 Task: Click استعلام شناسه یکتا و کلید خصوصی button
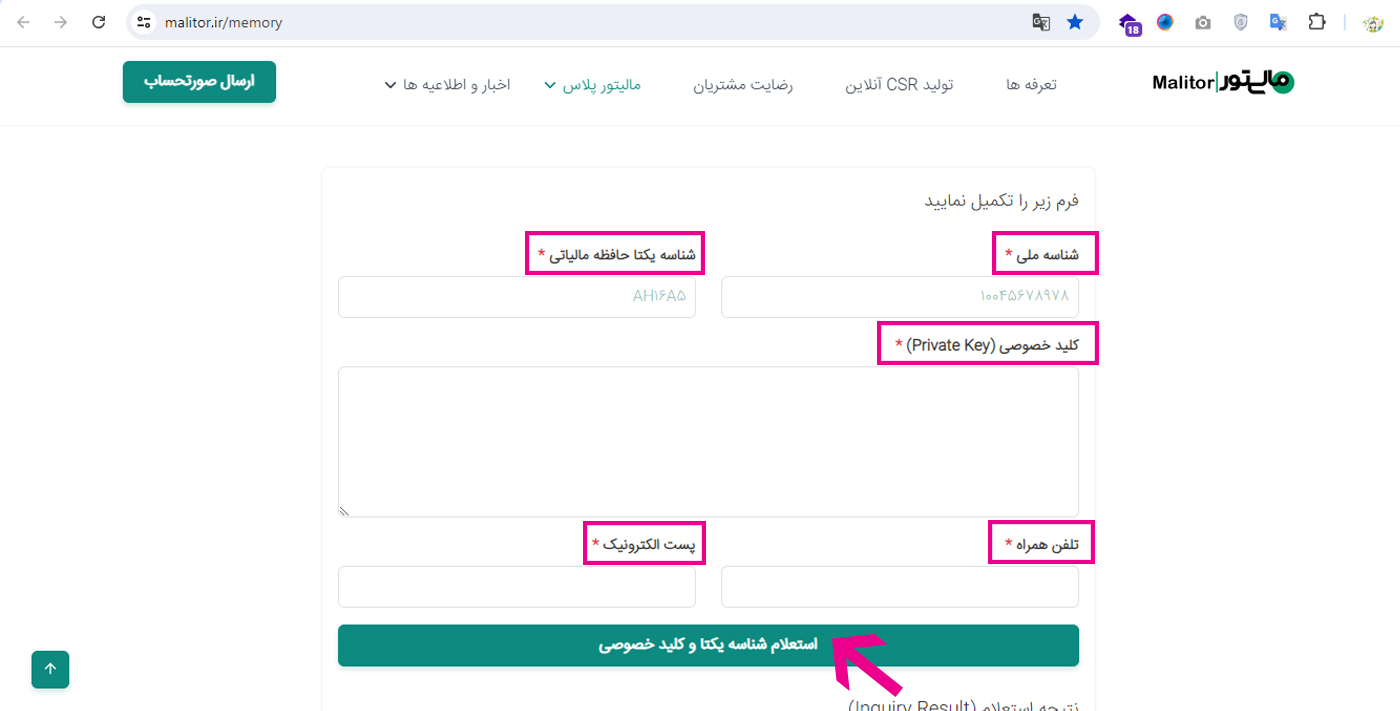pyautogui.click(x=708, y=645)
